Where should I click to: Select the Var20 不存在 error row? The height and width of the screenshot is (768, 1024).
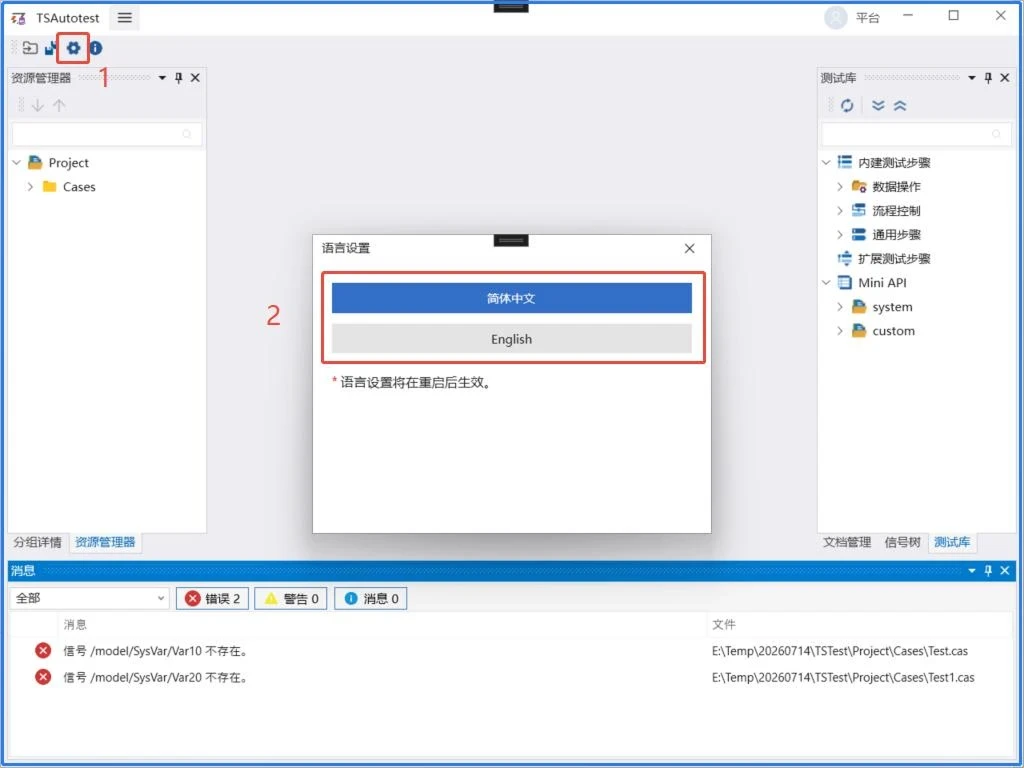point(511,677)
